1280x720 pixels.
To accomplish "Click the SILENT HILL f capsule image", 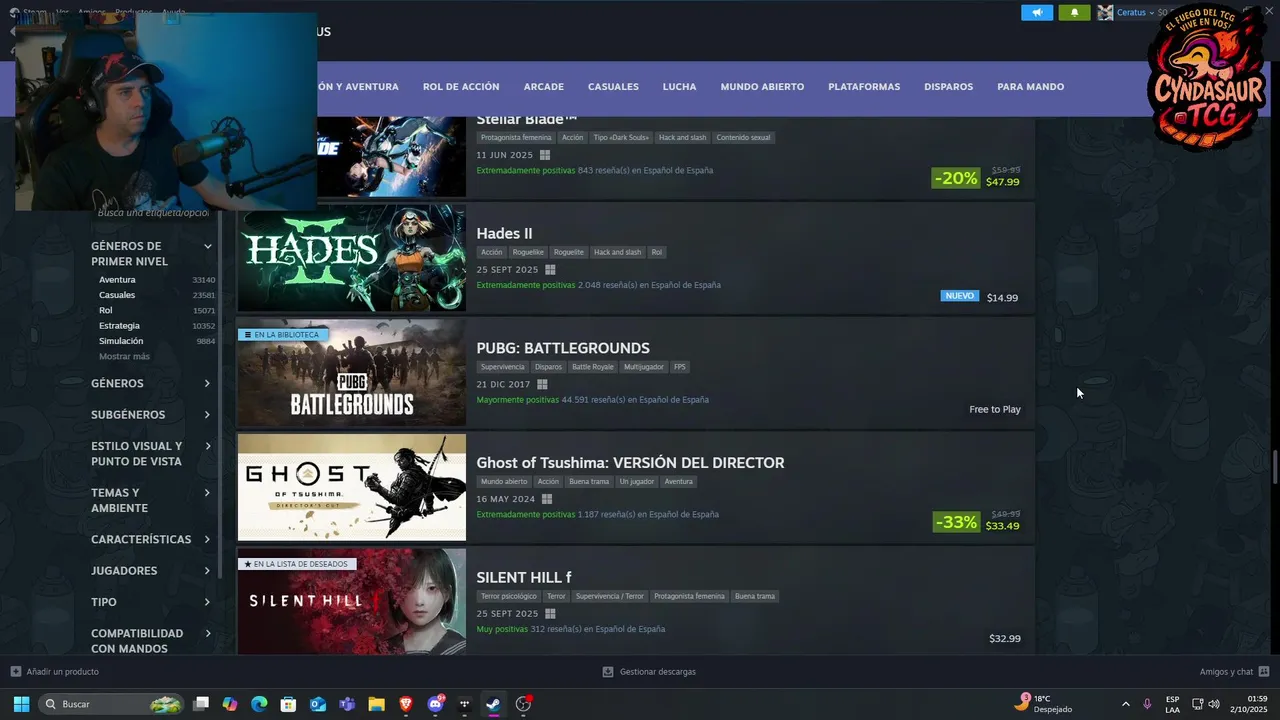I will [x=351, y=601].
